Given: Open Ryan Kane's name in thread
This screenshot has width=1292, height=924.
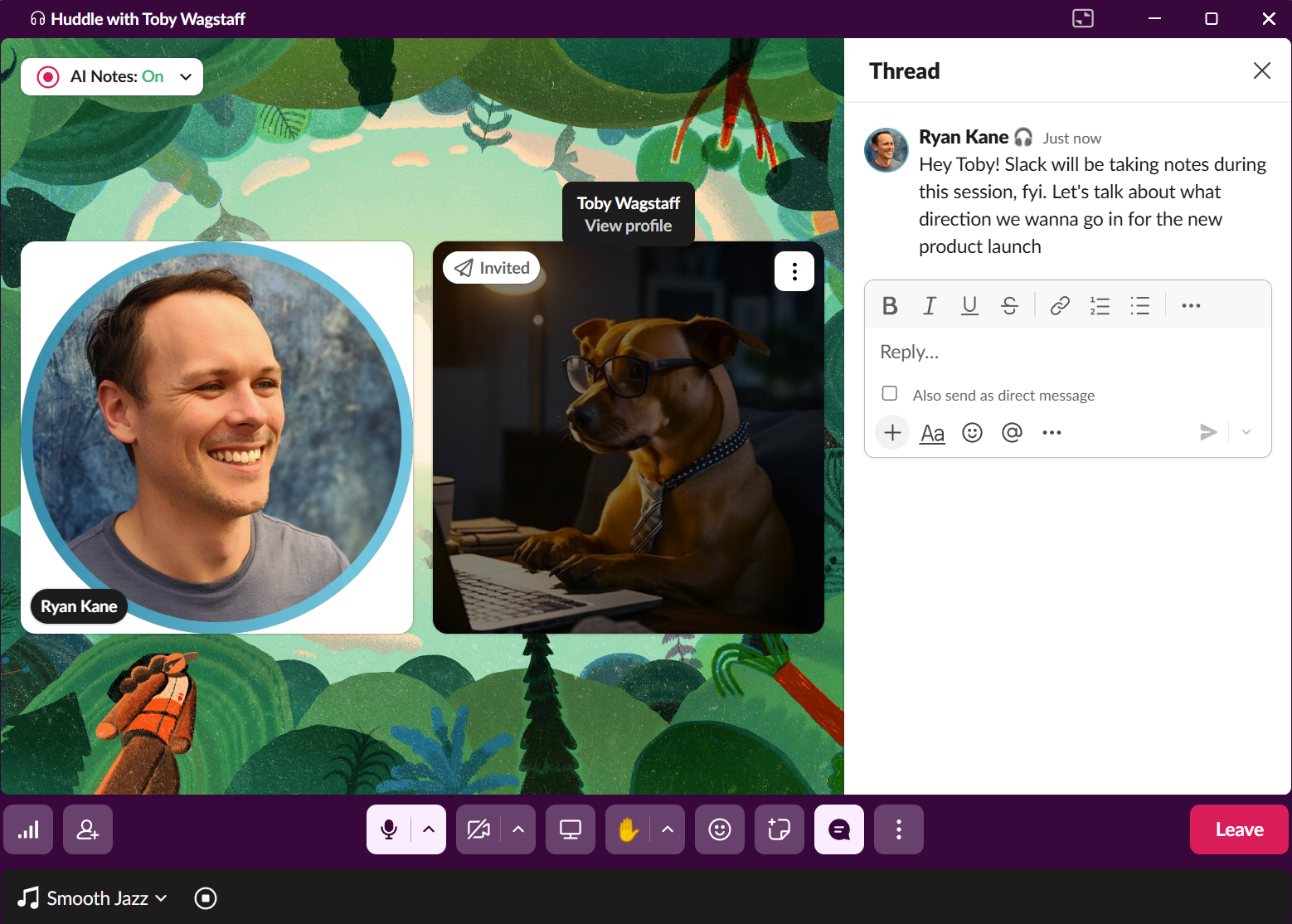Looking at the screenshot, I should (x=964, y=137).
